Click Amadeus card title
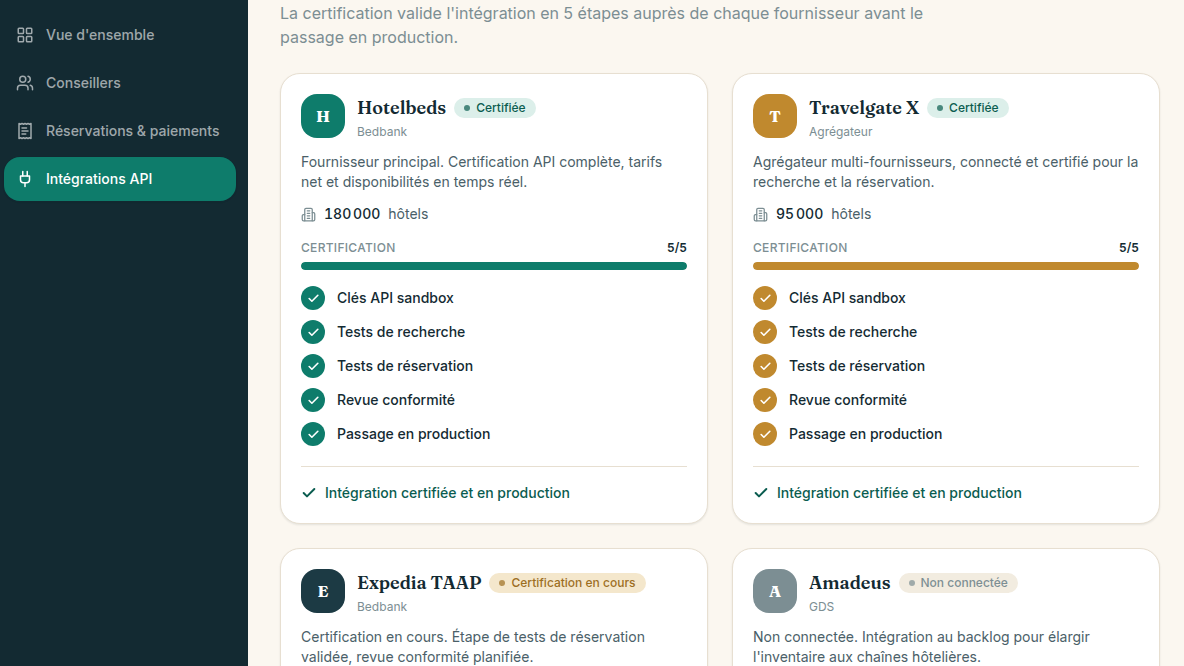 (849, 583)
